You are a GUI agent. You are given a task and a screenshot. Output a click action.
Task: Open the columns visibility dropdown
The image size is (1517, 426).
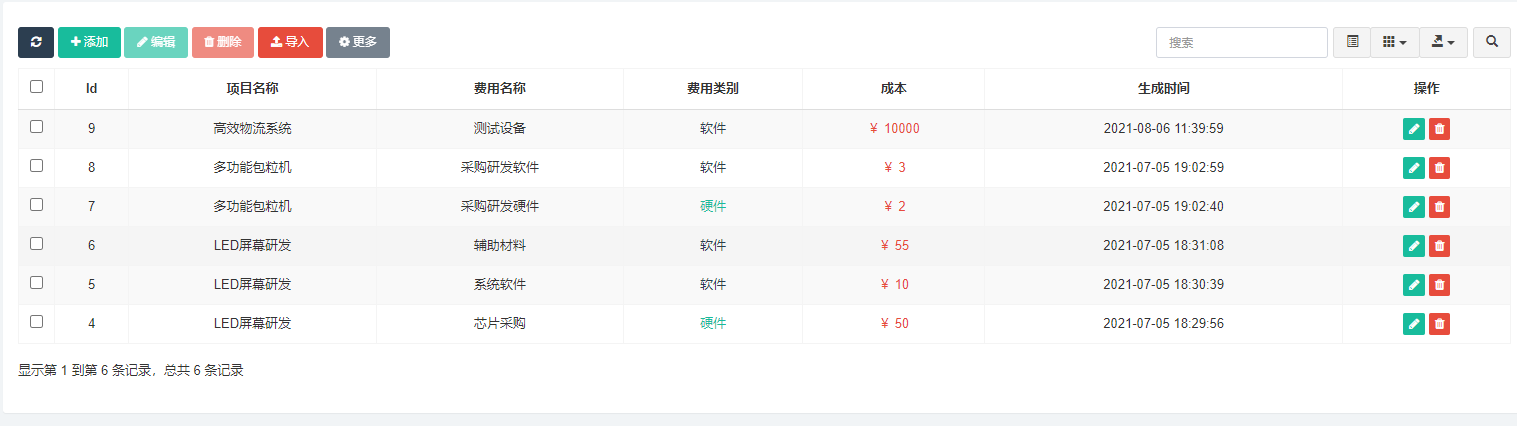point(1395,42)
